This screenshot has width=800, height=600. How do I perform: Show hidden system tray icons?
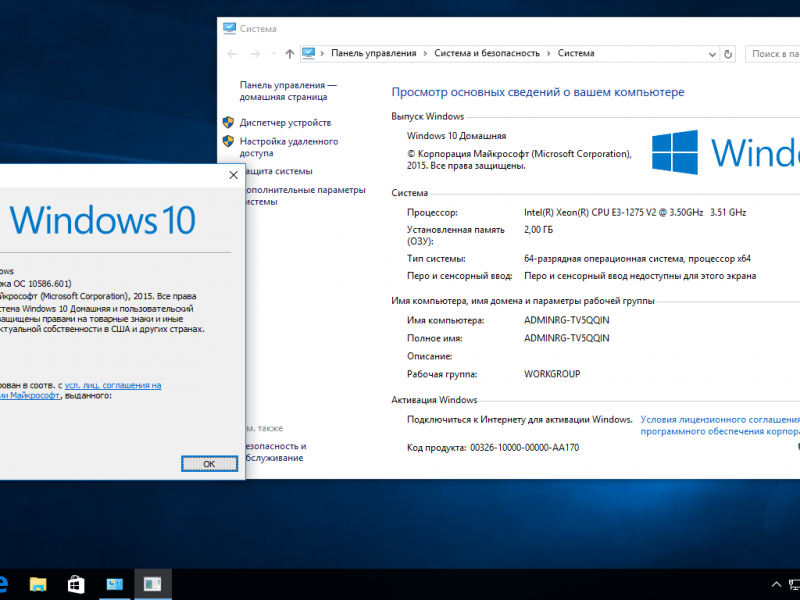click(776, 585)
